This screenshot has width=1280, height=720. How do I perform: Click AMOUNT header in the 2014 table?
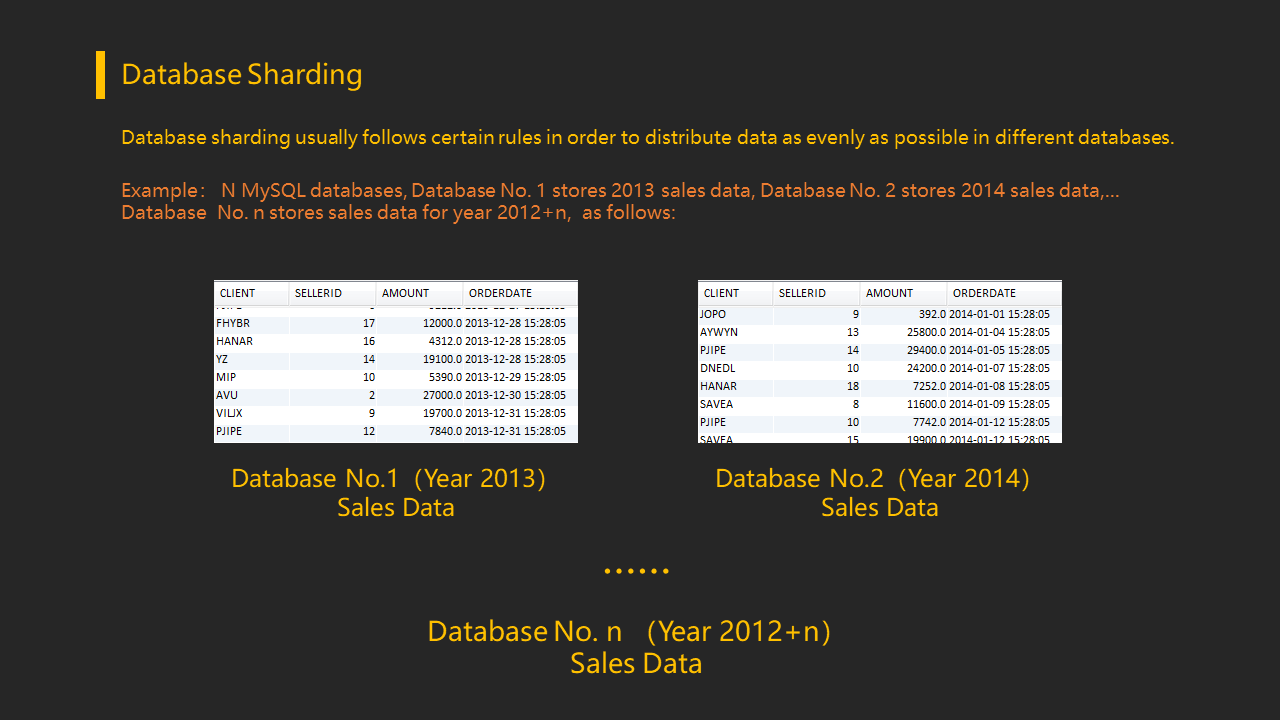click(889, 293)
